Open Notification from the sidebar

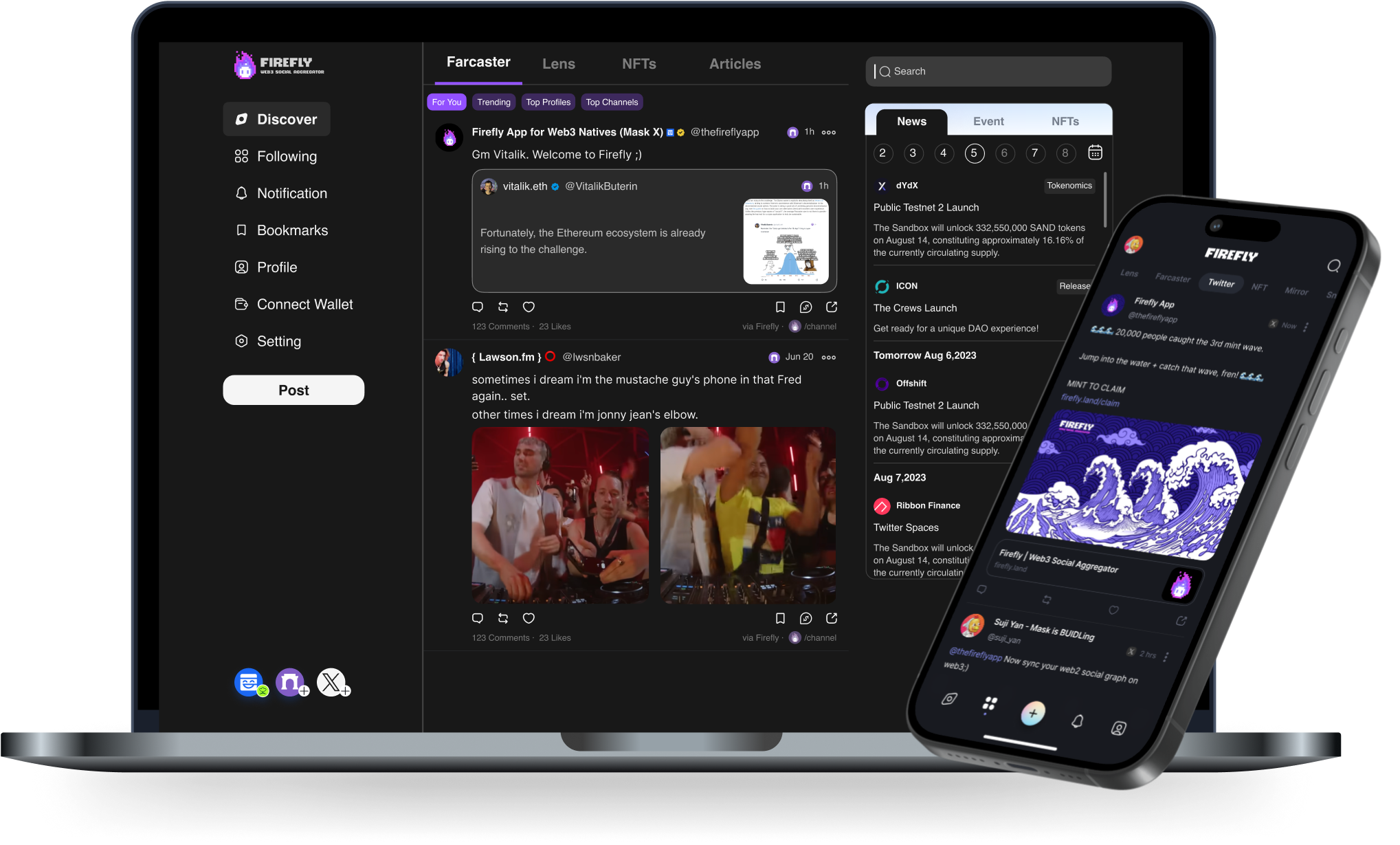click(281, 193)
